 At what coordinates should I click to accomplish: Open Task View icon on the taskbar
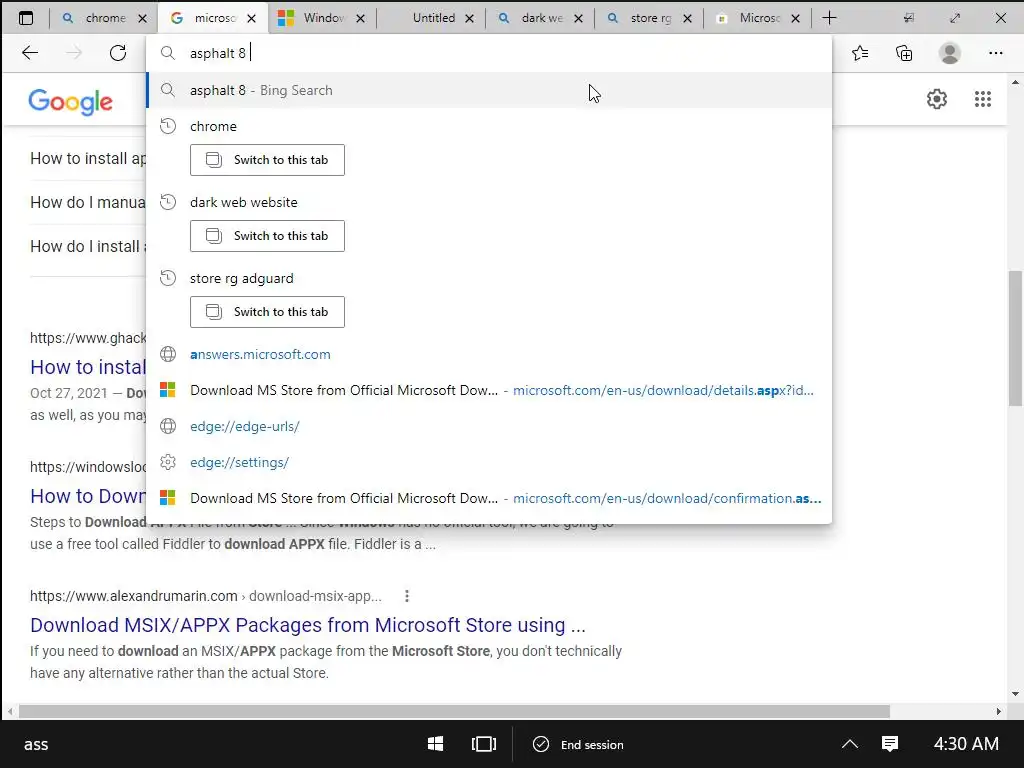coord(484,744)
